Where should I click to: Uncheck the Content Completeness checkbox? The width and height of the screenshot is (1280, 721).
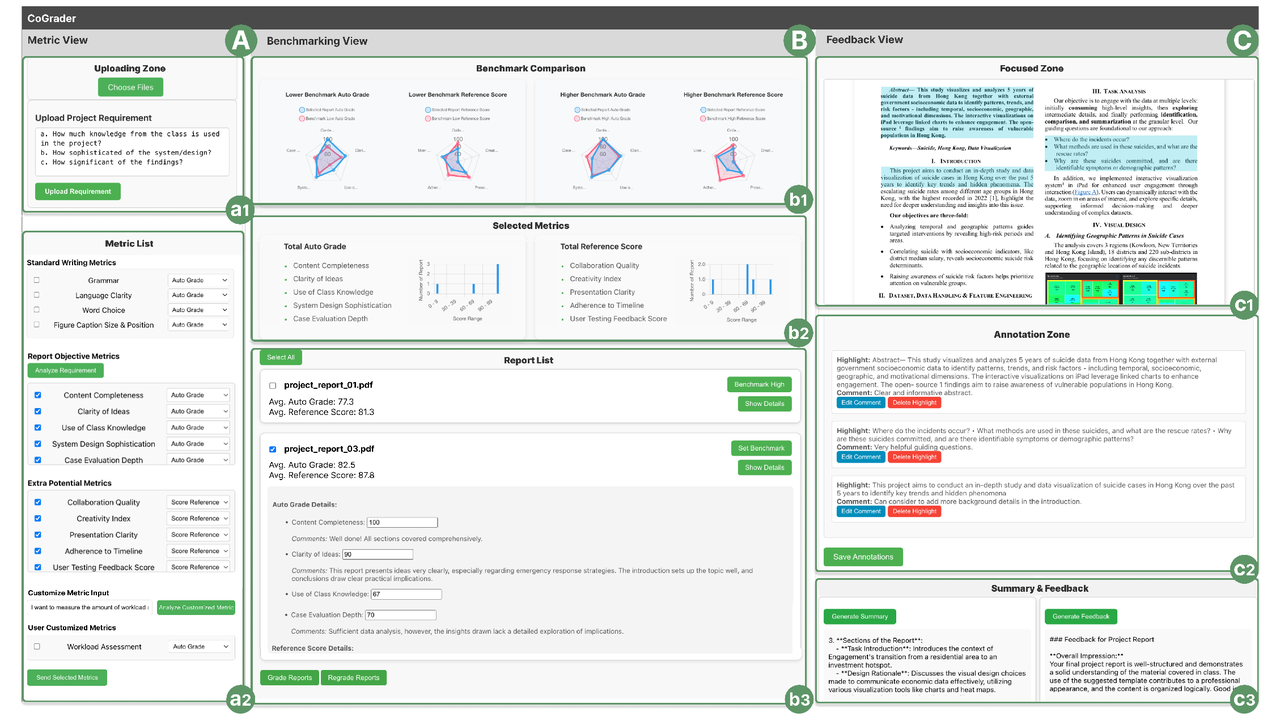pos(38,395)
